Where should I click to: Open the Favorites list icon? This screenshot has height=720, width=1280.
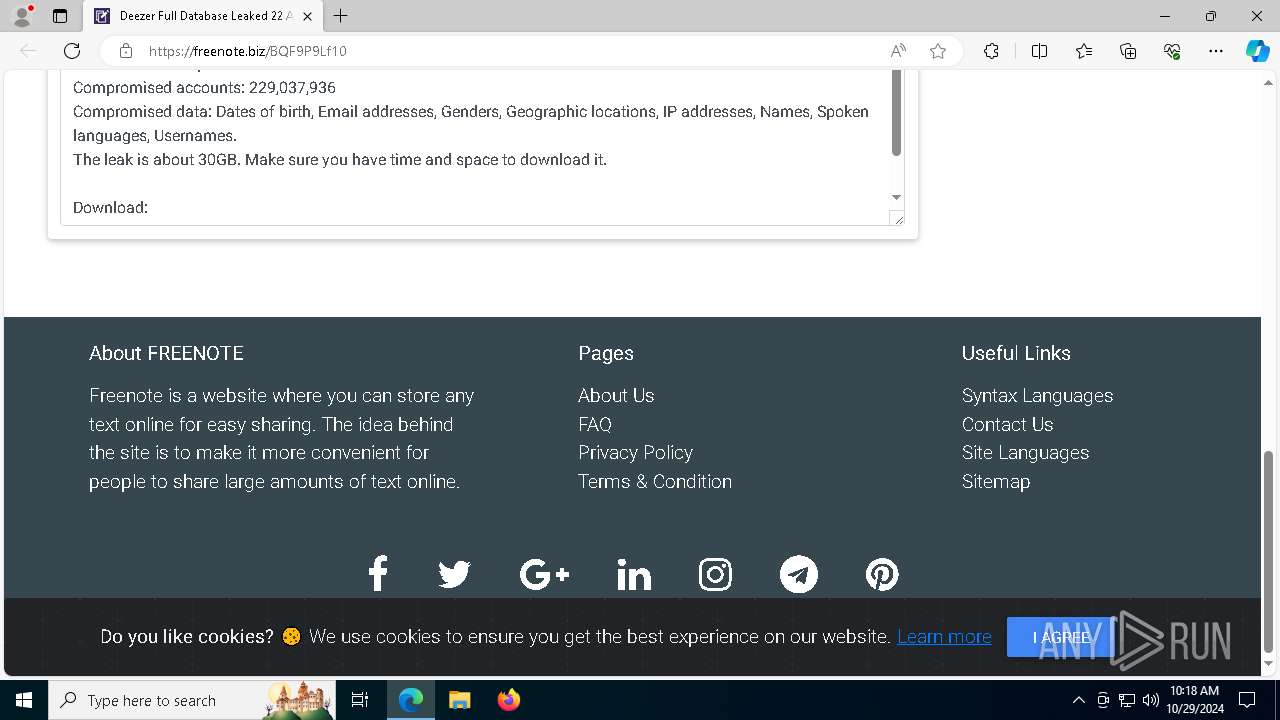[x=1084, y=51]
